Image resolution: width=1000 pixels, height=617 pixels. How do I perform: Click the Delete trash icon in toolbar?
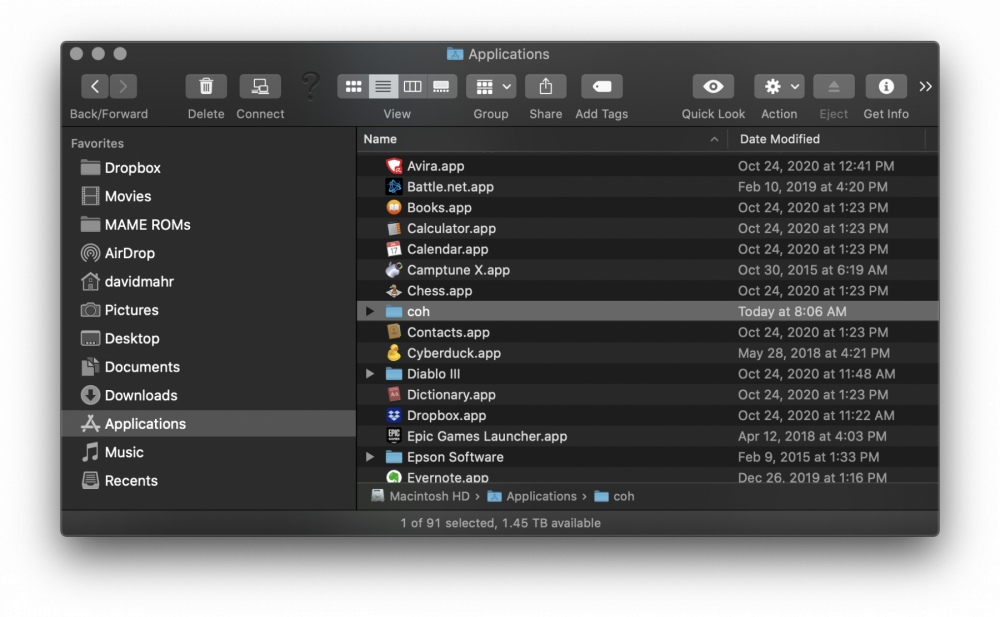click(206, 87)
